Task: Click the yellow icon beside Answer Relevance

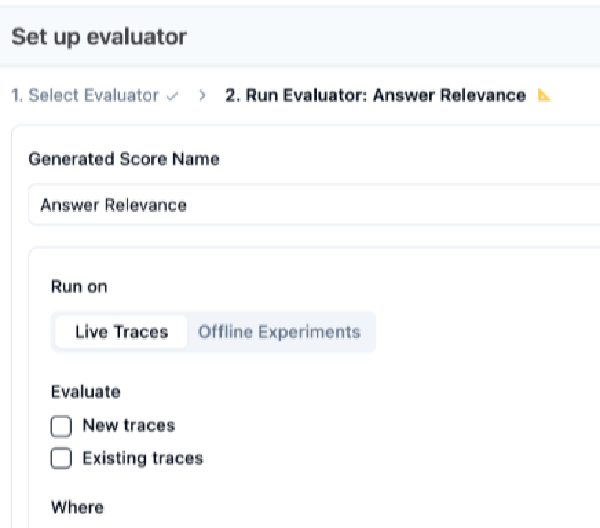Action: pyautogui.click(x=544, y=96)
